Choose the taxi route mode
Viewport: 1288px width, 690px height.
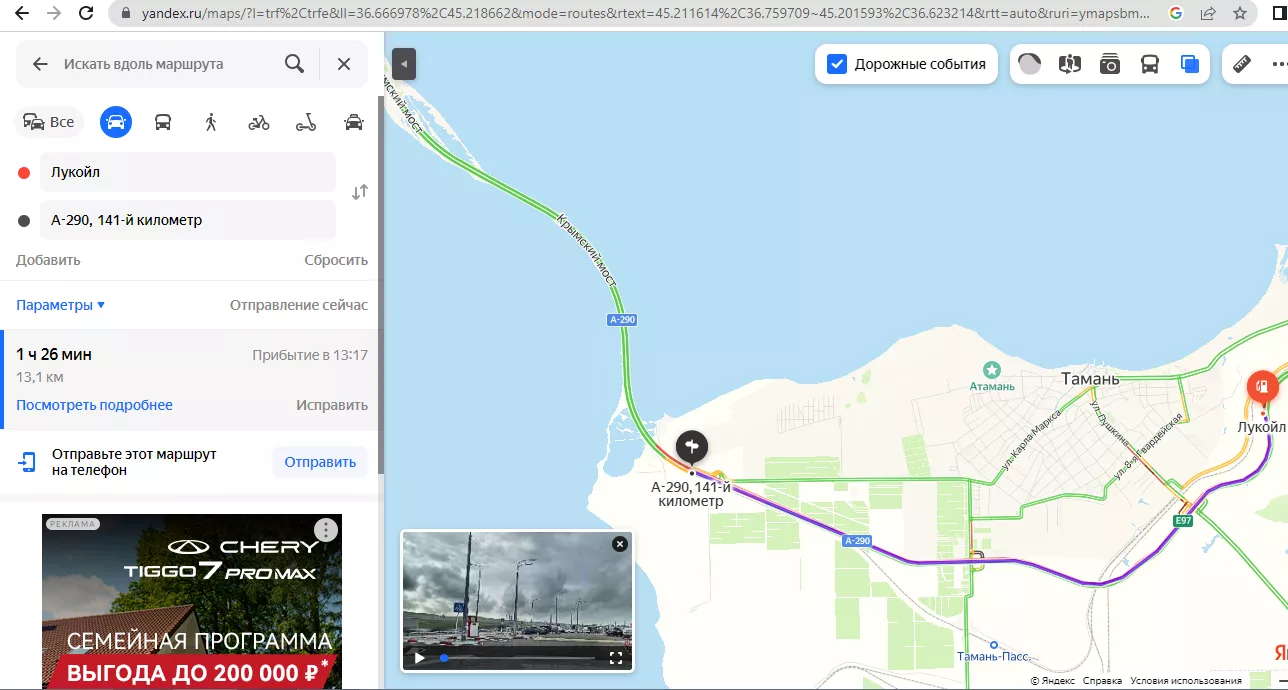coord(354,122)
